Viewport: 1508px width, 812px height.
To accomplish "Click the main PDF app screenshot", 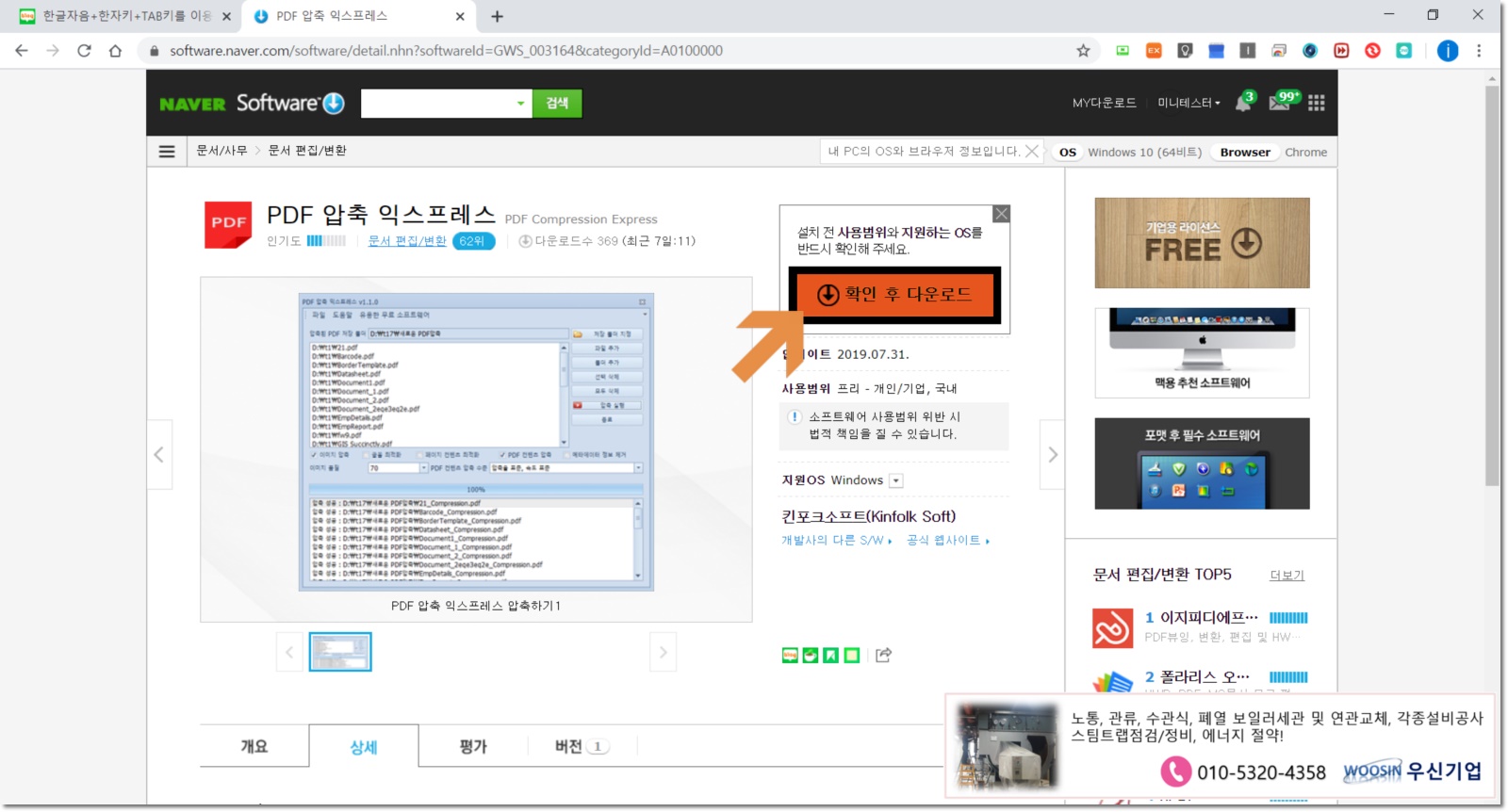I will (x=476, y=442).
